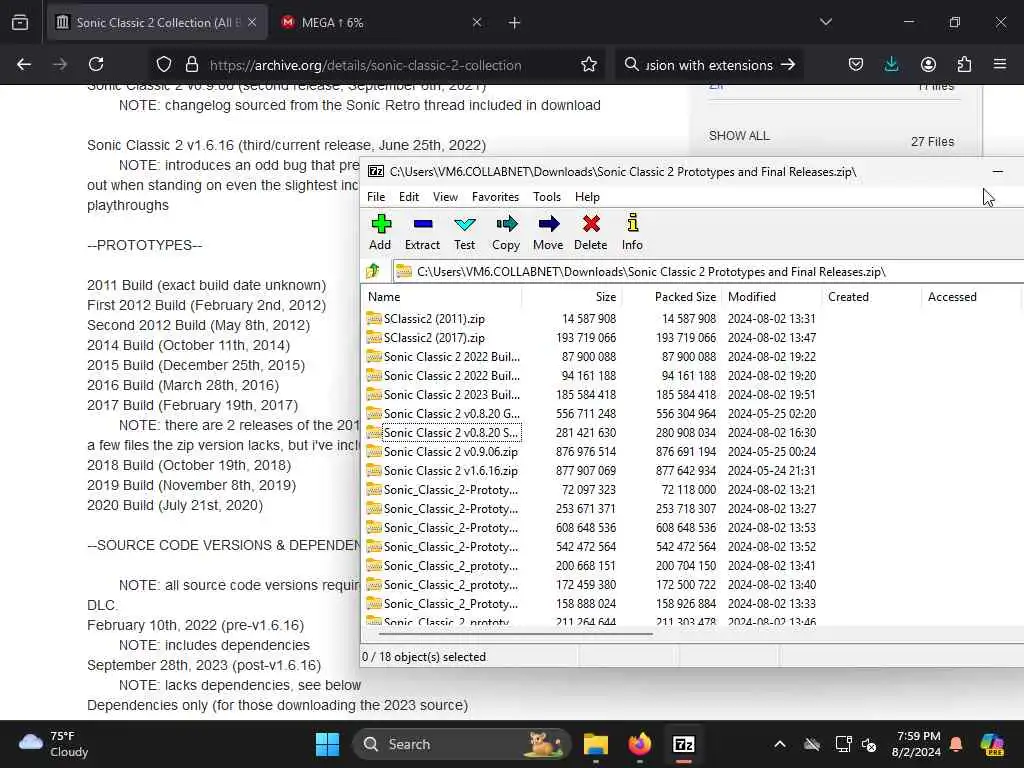
Task: Minimize the 7-Zip window
Action: (997, 171)
